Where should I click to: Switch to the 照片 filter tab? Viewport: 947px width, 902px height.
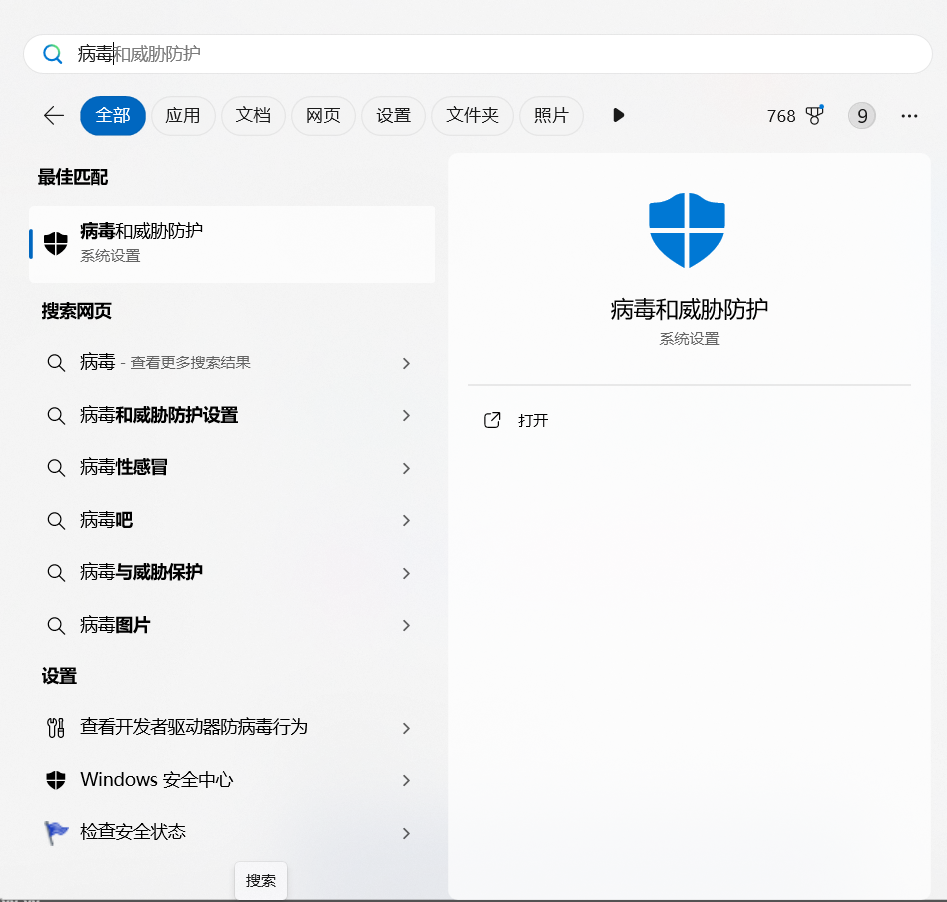551,115
